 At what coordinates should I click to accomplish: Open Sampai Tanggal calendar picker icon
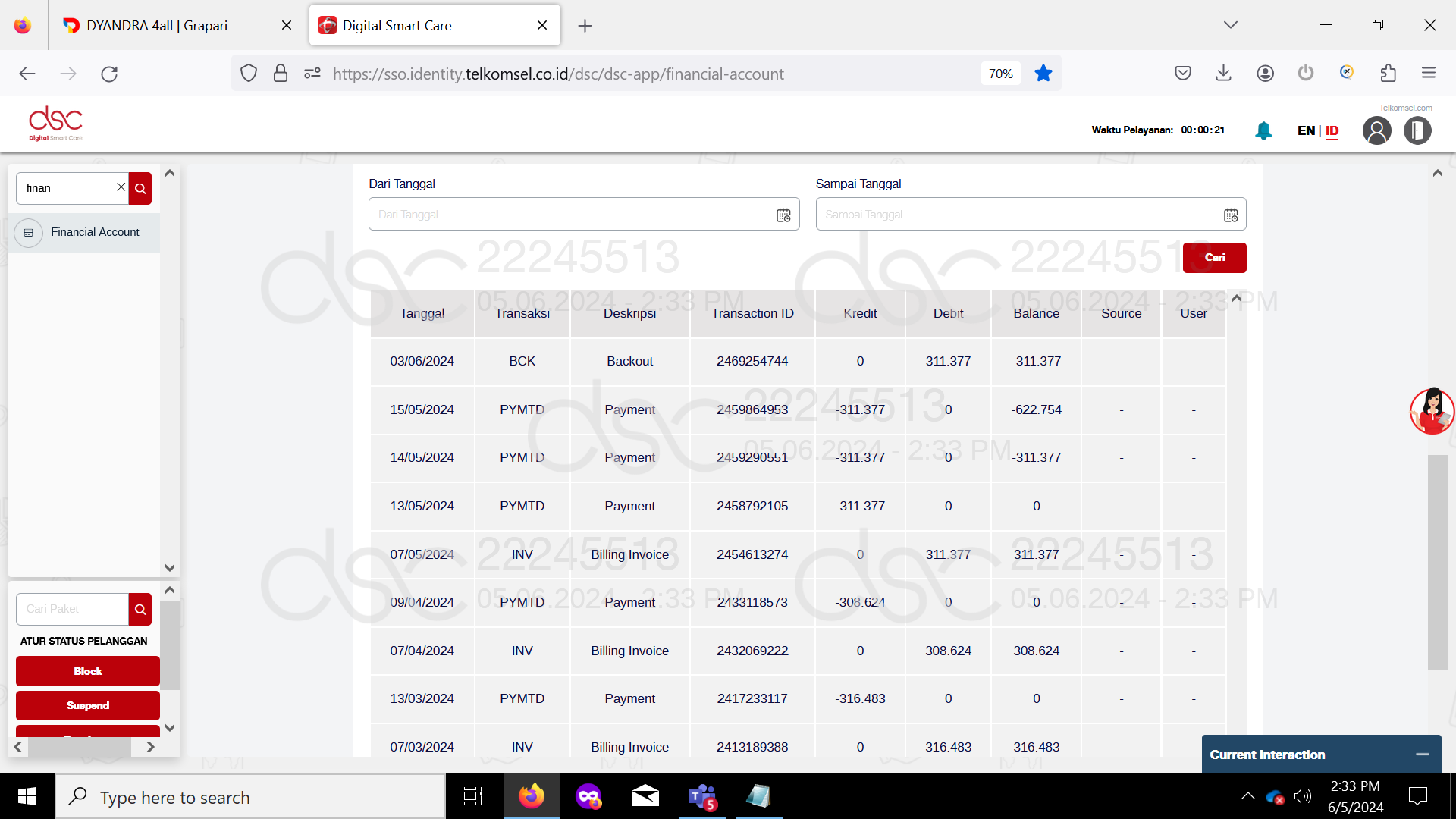point(1231,215)
